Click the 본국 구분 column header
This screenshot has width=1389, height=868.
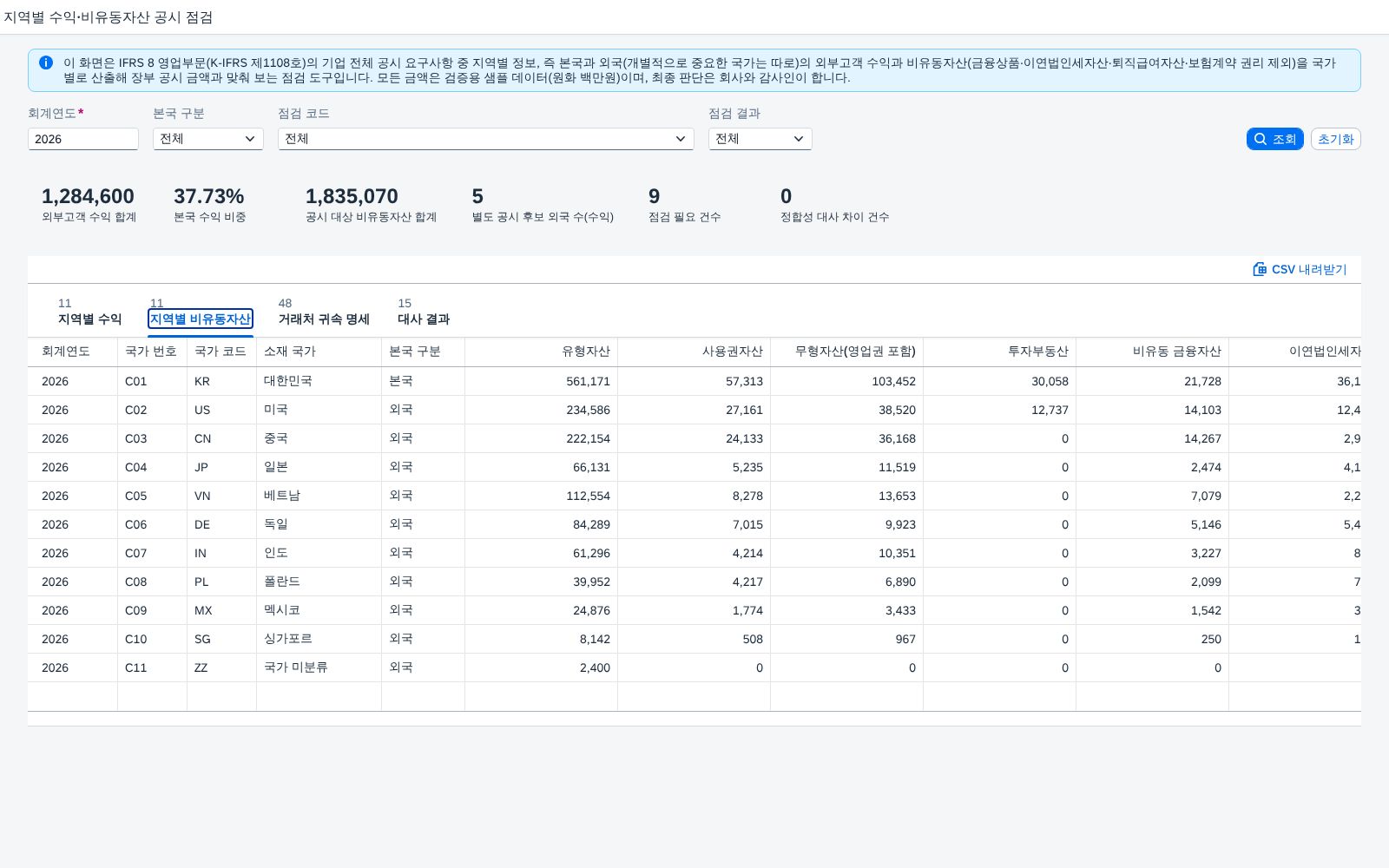(424, 352)
